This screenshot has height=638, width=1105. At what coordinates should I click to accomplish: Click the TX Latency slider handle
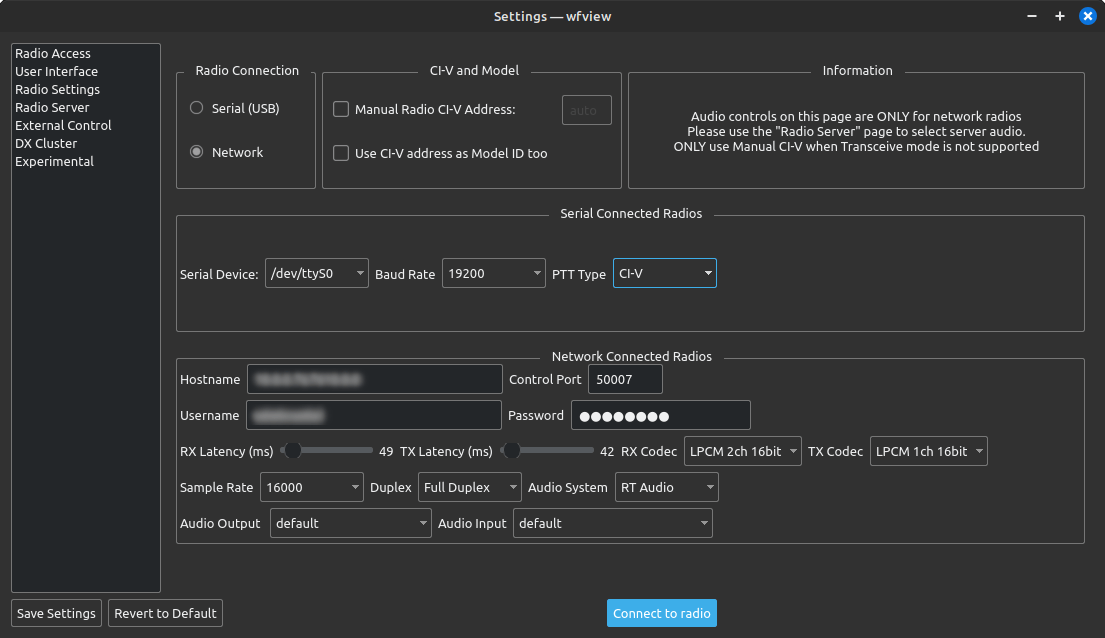(x=512, y=450)
